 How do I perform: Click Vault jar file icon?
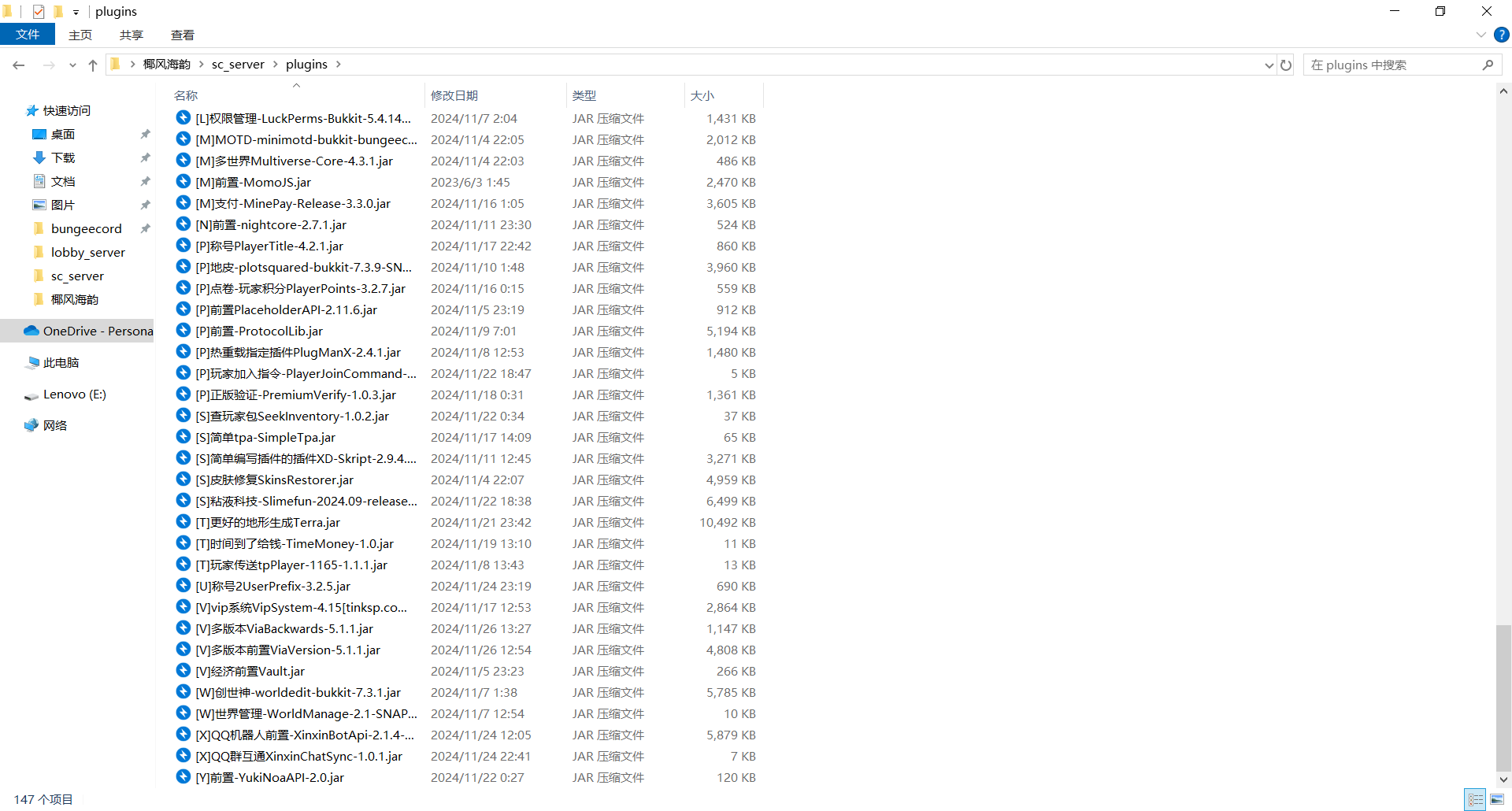183,671
